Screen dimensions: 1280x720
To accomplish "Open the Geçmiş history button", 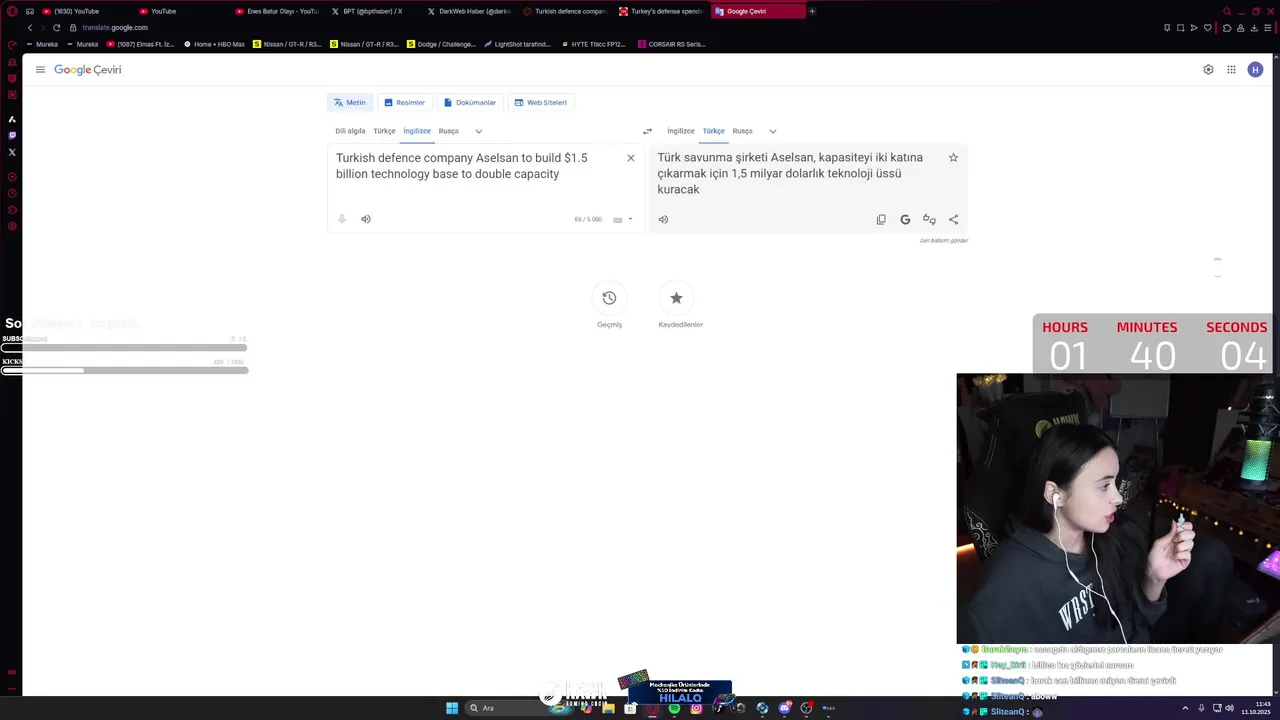I will (x=609, y=298).
